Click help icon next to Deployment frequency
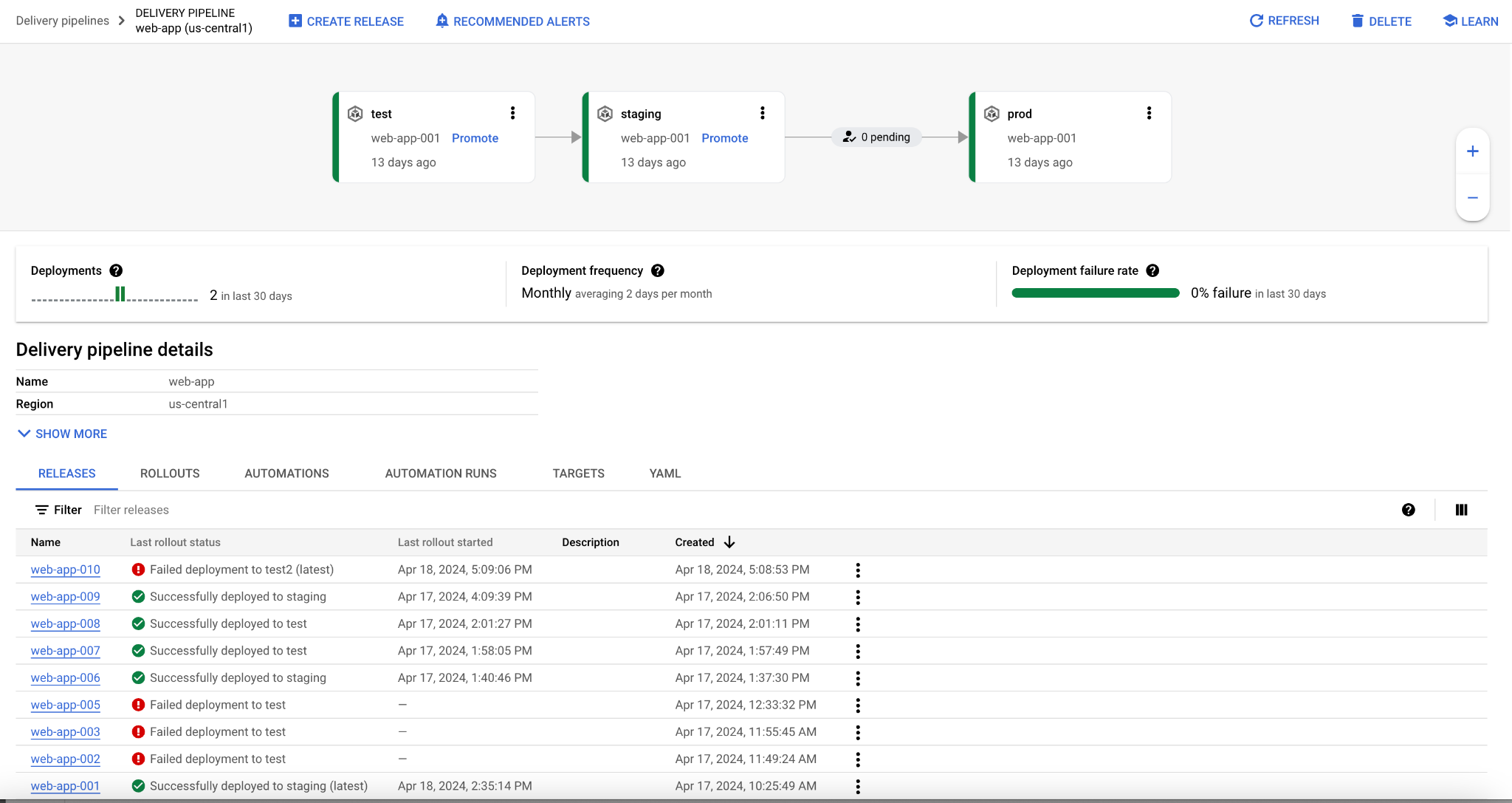Screen dimensions: 1512x803 coord(658,270)
